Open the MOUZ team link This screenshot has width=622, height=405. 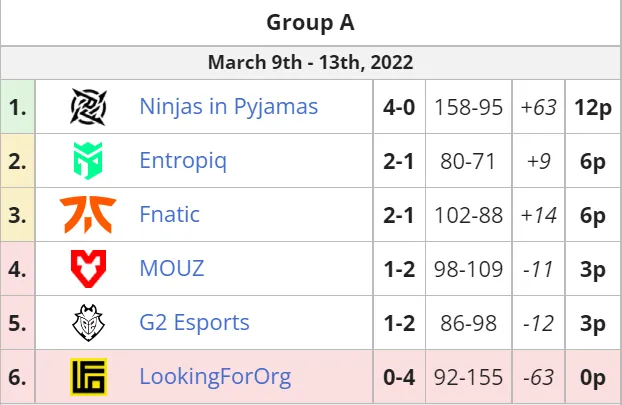point(172,268)
